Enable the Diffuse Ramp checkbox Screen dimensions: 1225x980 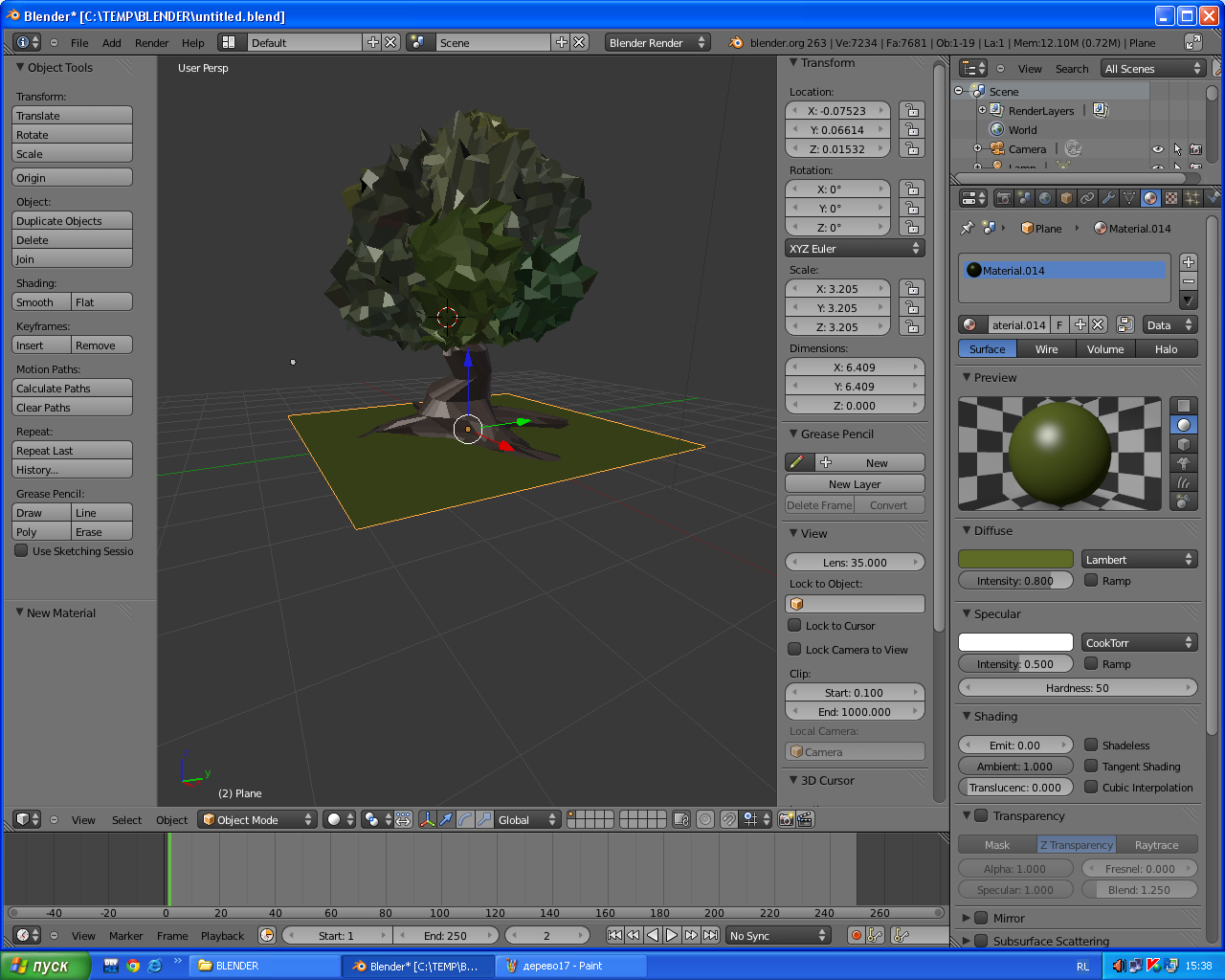click(1091, 580)
